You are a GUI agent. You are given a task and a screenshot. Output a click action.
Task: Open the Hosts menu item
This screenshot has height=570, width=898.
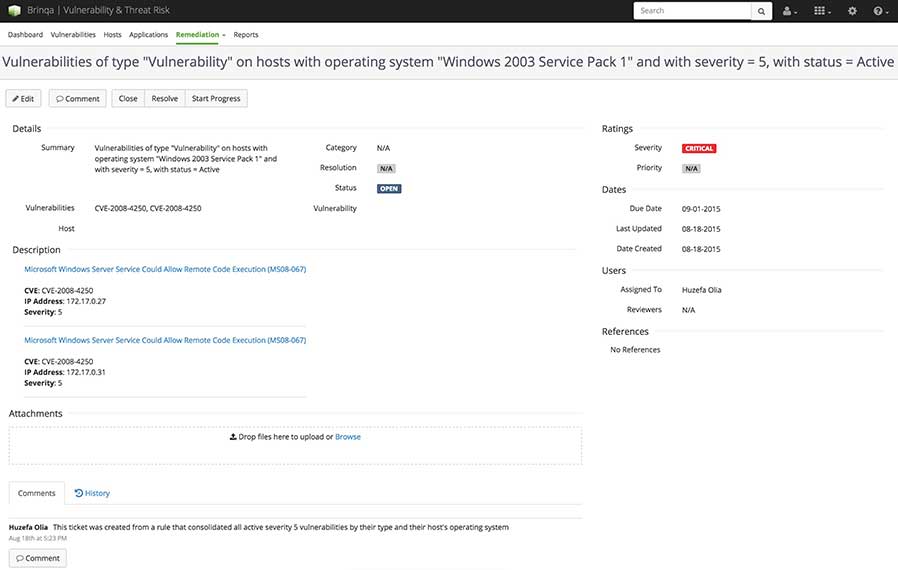(x=112, y=34)
